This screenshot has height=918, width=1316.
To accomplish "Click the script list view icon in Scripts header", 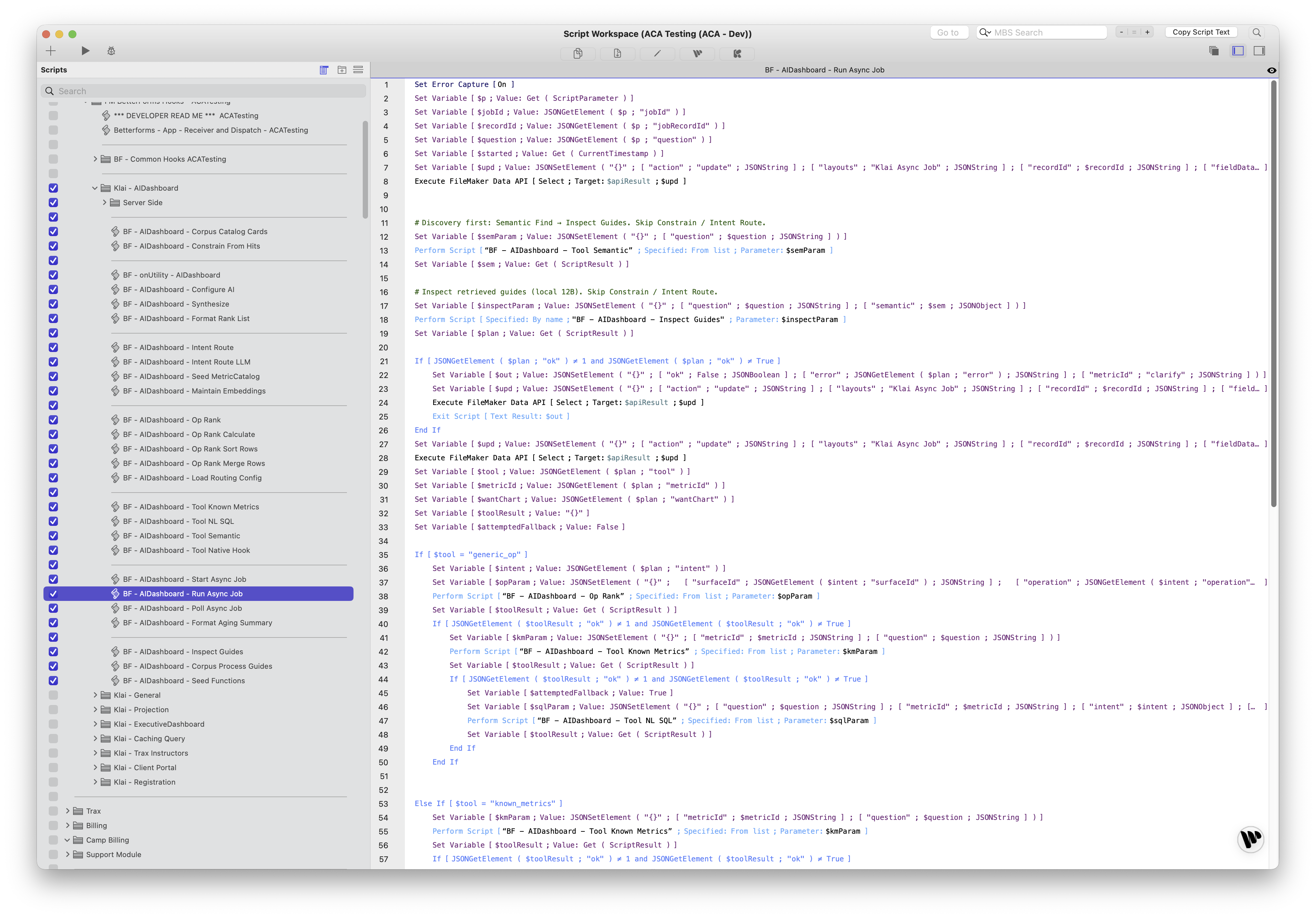I will 324,70.
